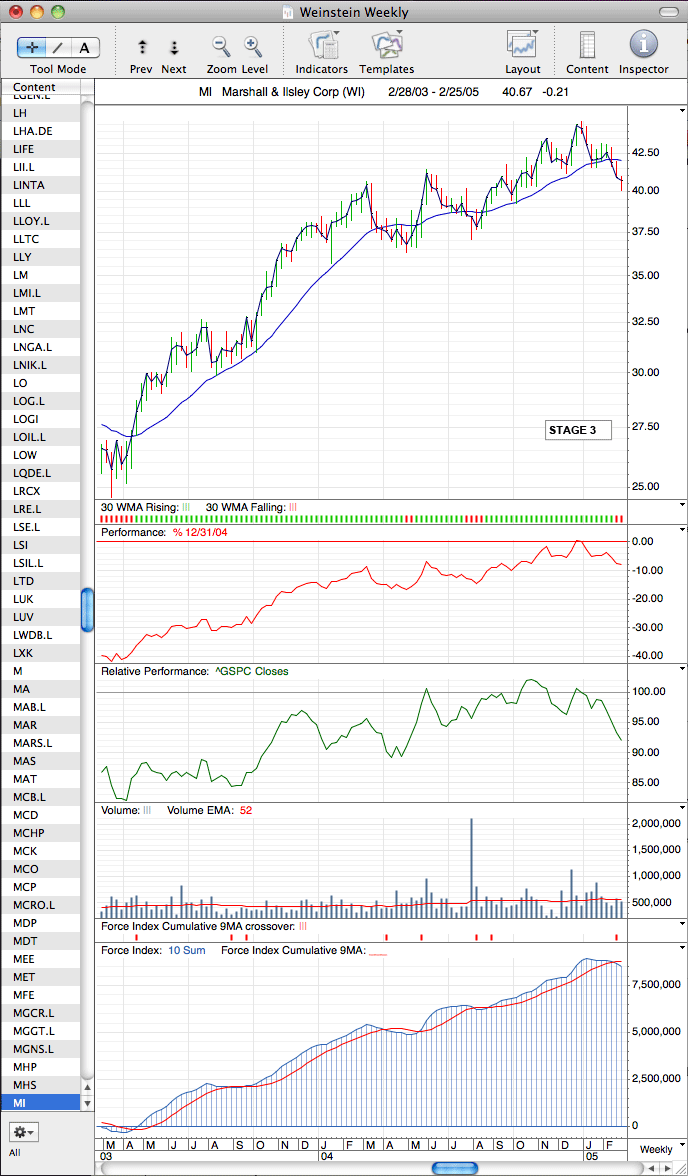
Task: Select the highlighted MI symbol row
Action: 41,1102
